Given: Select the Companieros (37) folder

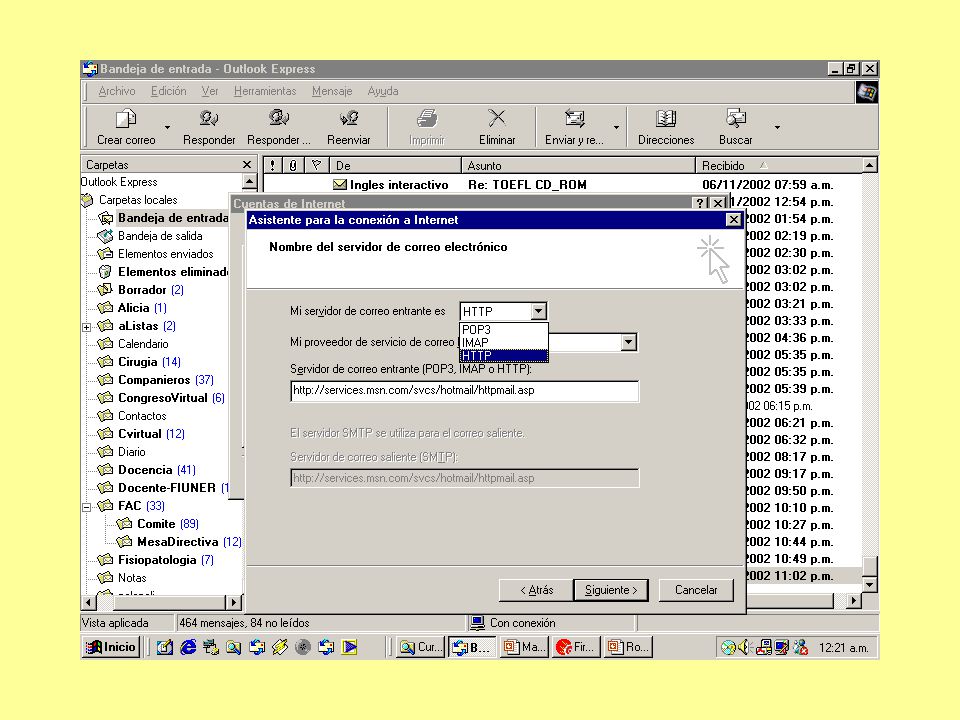Looking at the screenshot, I should click(x=165, y=380).
